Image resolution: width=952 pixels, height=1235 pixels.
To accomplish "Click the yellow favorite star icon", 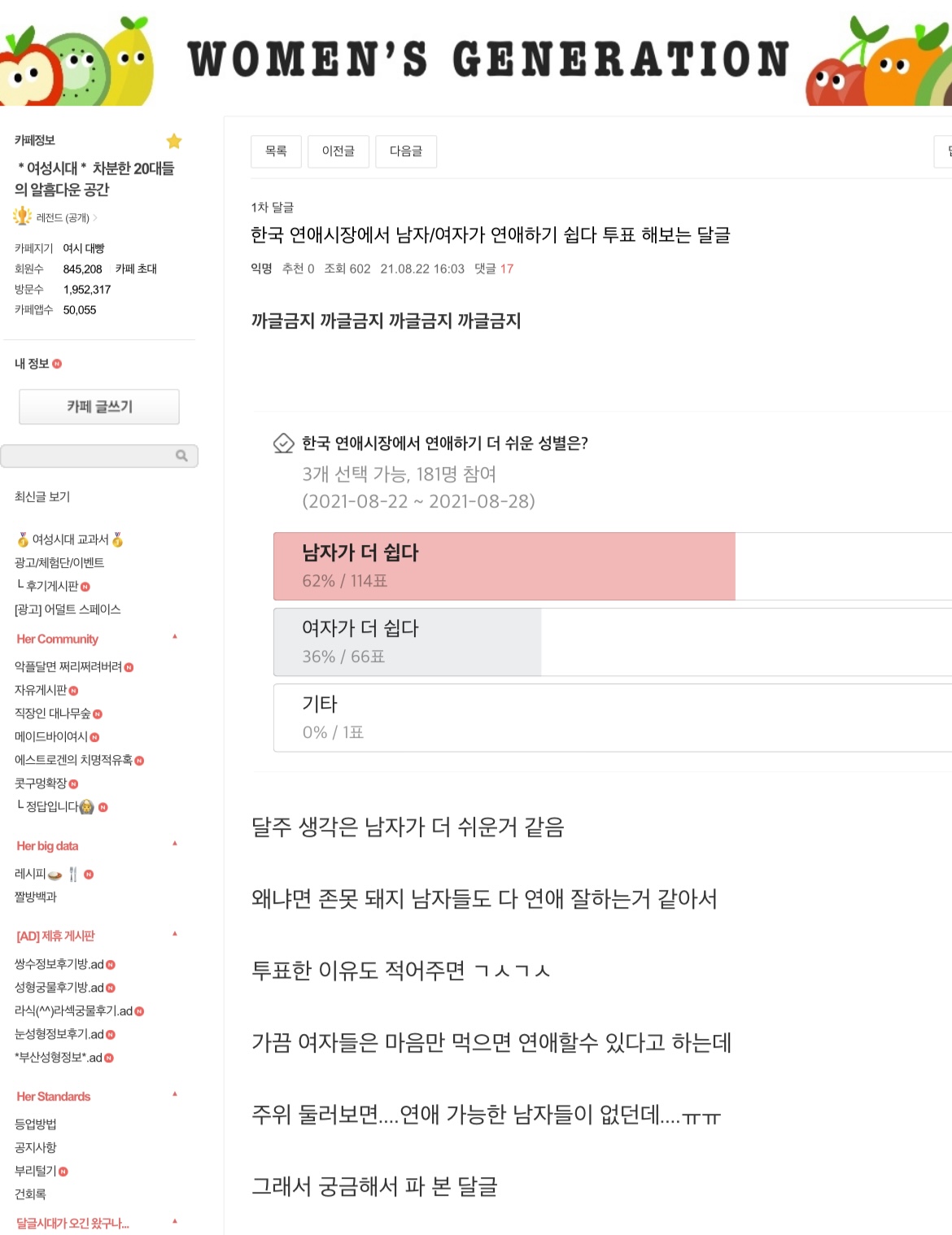I will tap(174, 142).
